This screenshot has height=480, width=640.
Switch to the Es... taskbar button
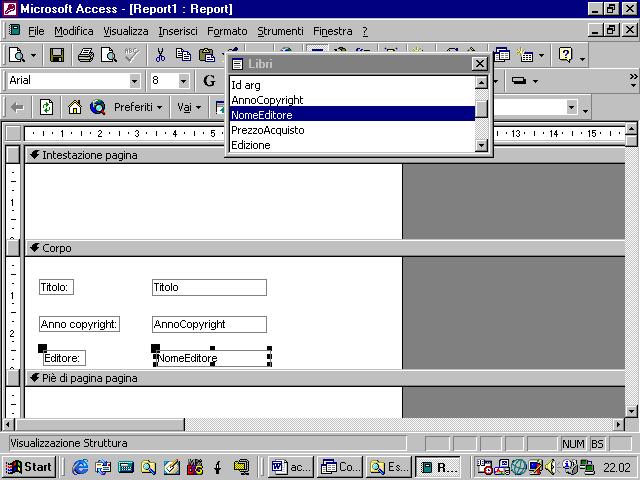point(389,467)
